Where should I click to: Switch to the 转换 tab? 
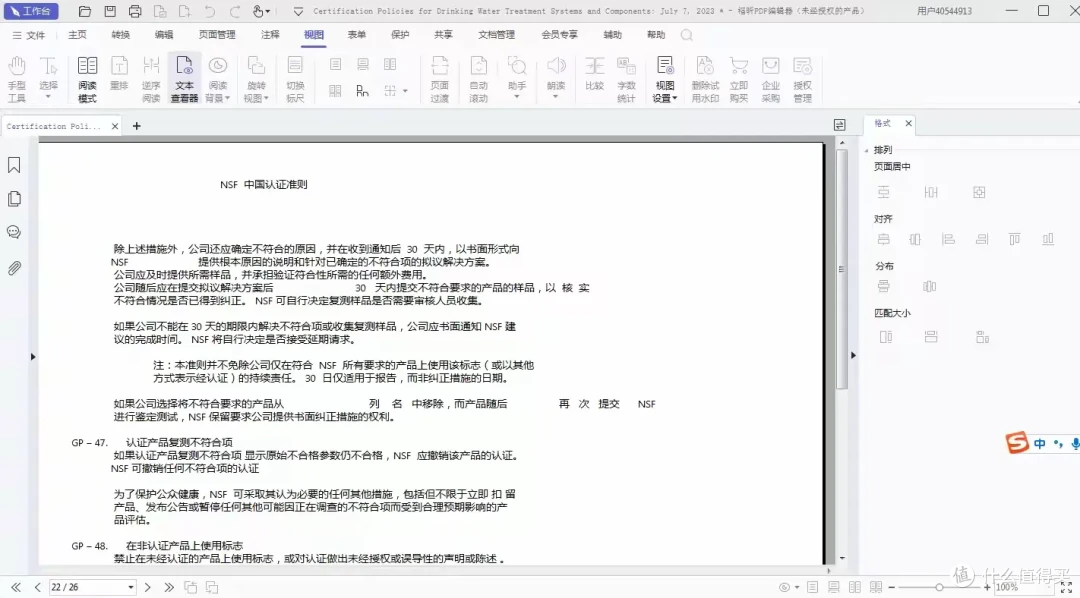click(121, 34)
